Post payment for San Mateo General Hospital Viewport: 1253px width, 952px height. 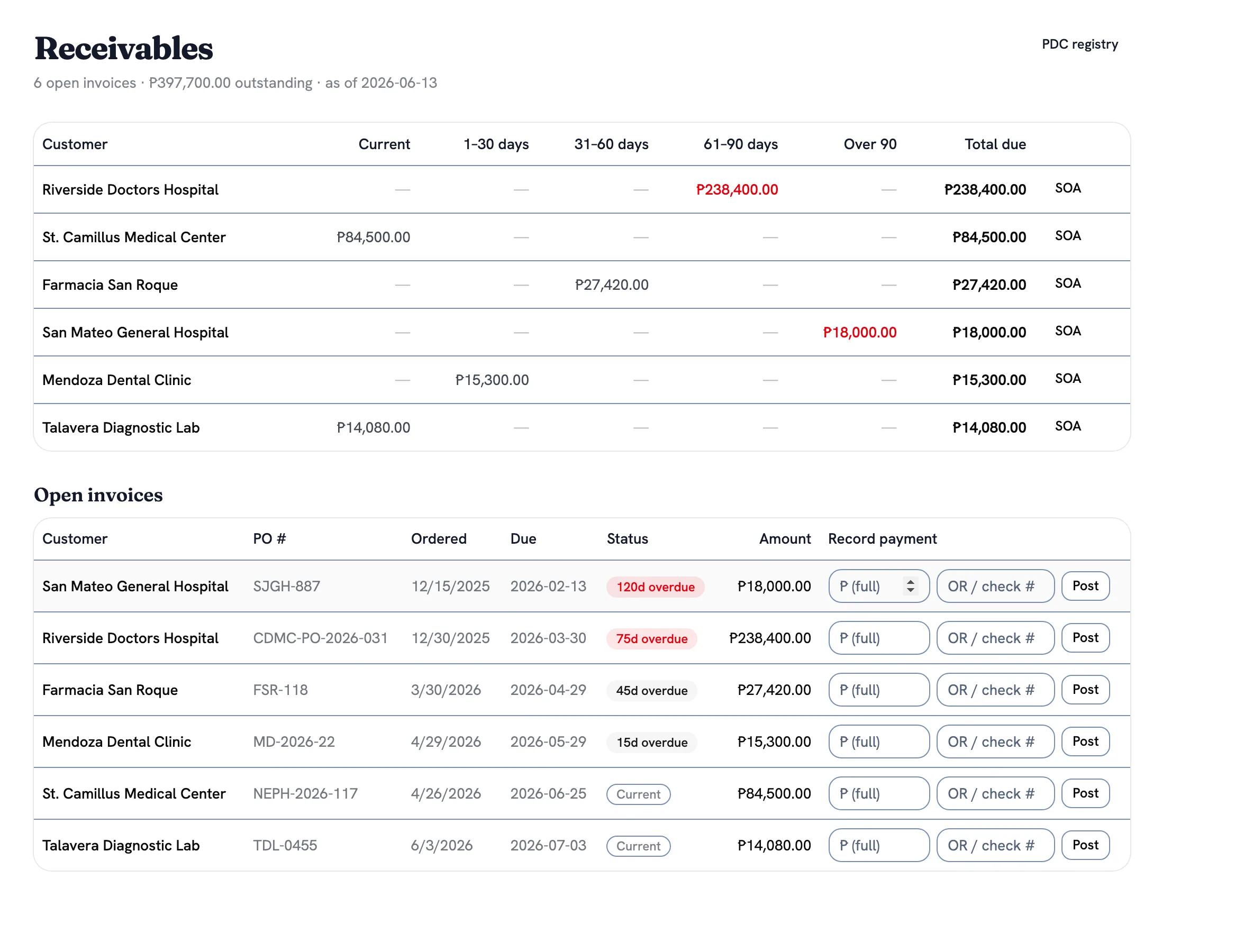click(x=1085, y=585)
